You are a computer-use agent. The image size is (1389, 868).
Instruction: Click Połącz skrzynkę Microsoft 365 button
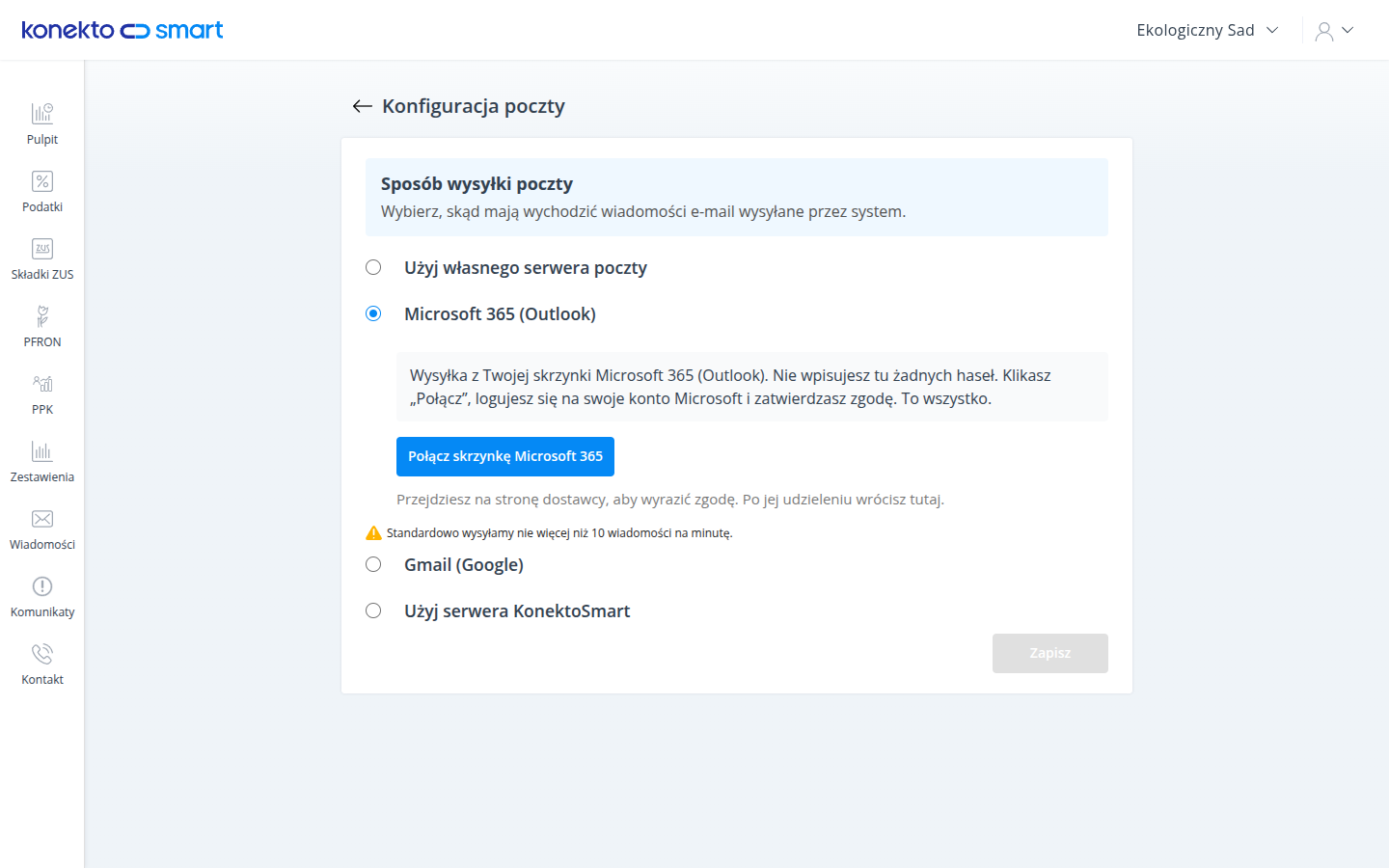pos(505,456)
